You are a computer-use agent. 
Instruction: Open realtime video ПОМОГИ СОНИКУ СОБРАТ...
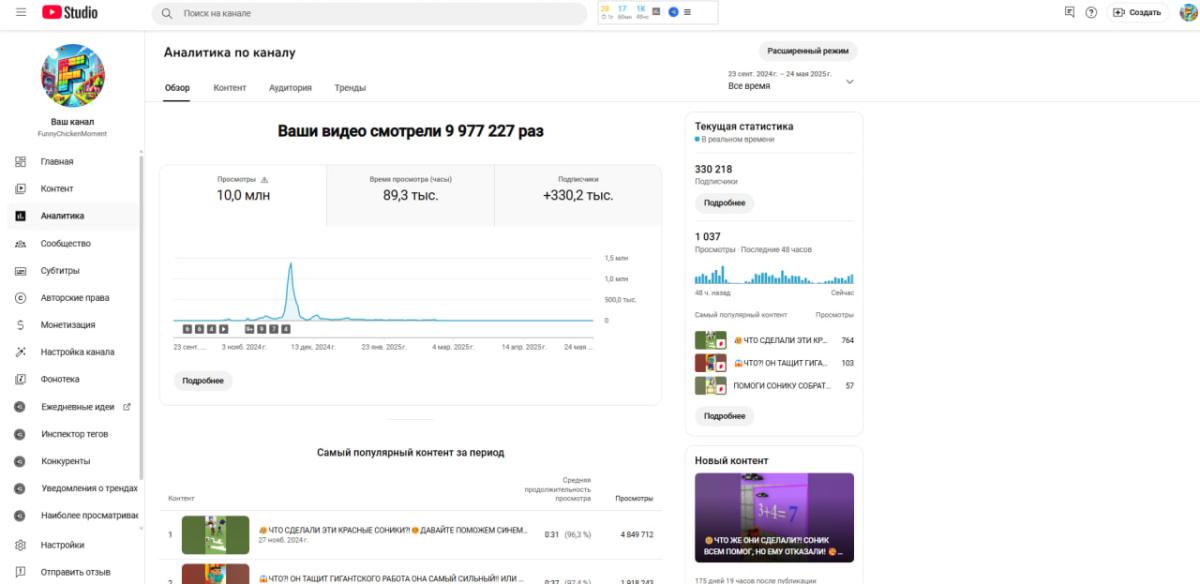tap(774, 386)
